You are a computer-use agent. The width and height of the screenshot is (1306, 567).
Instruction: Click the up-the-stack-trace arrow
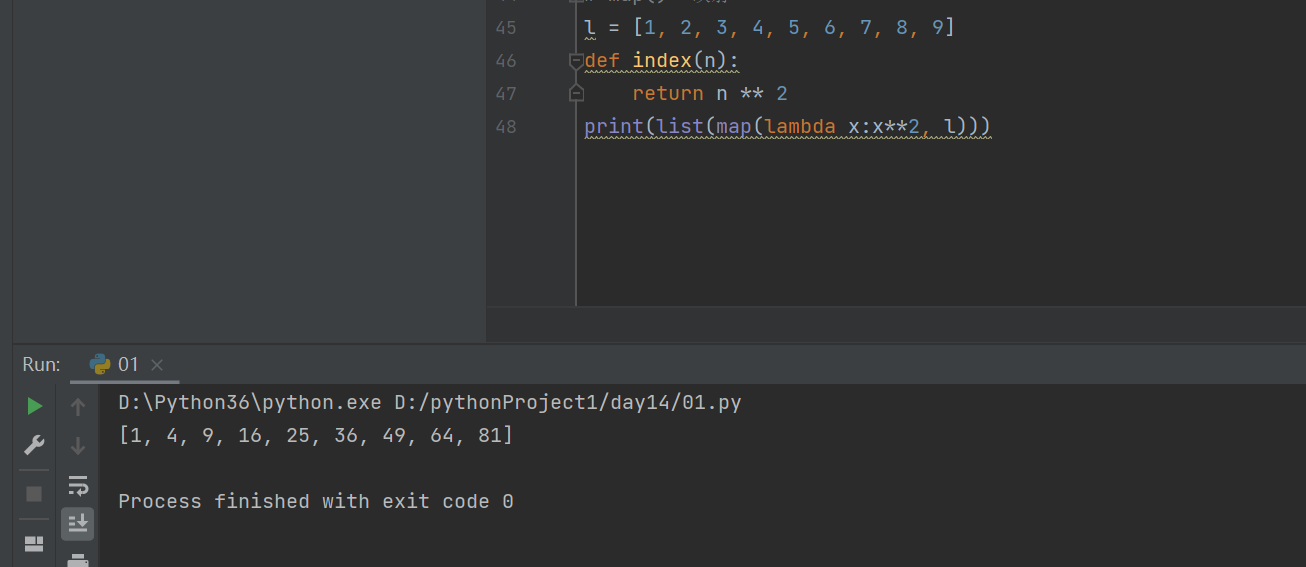pos(78,406)
